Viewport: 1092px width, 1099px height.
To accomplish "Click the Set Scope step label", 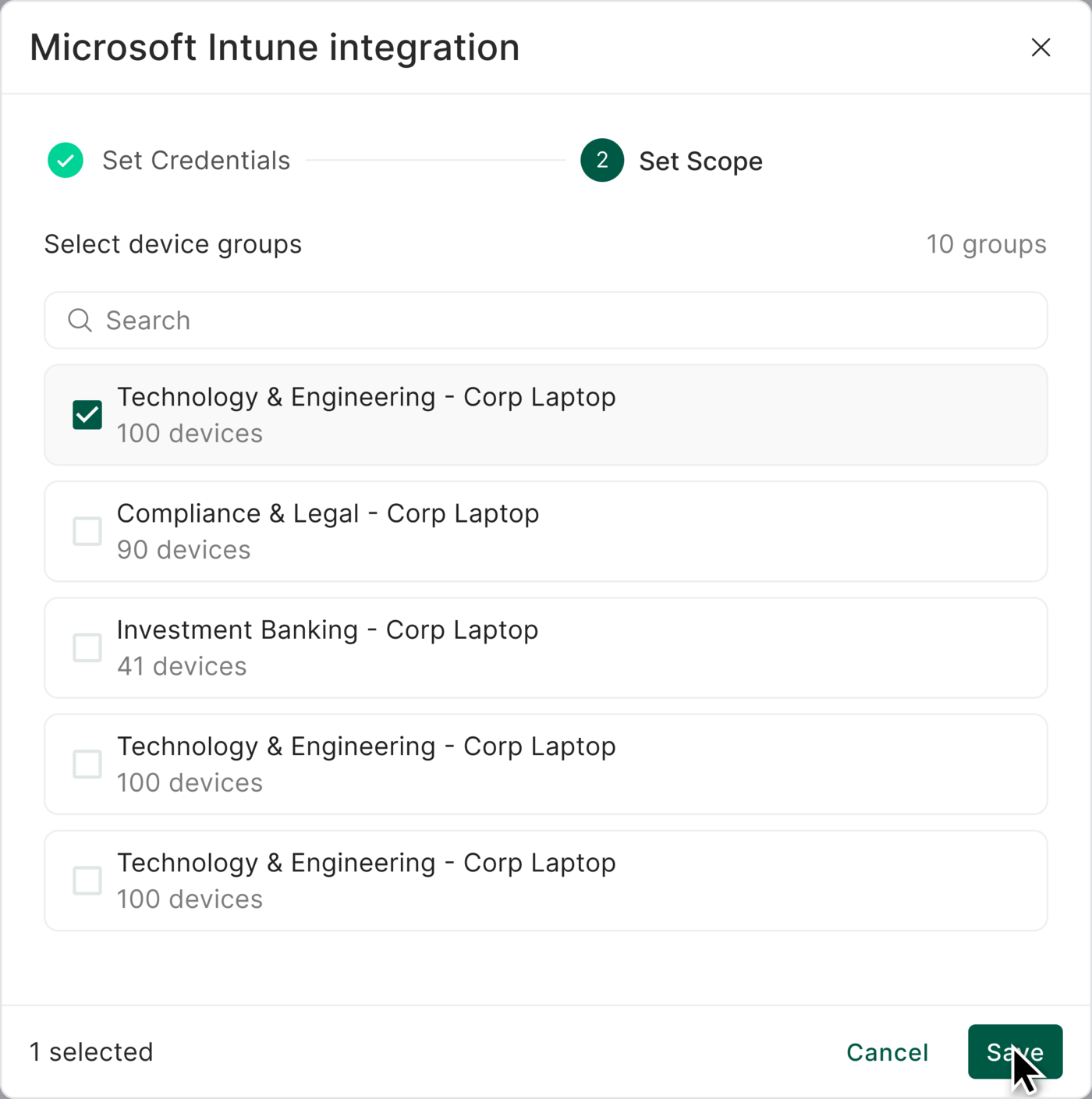I will (x=700, y=161).
